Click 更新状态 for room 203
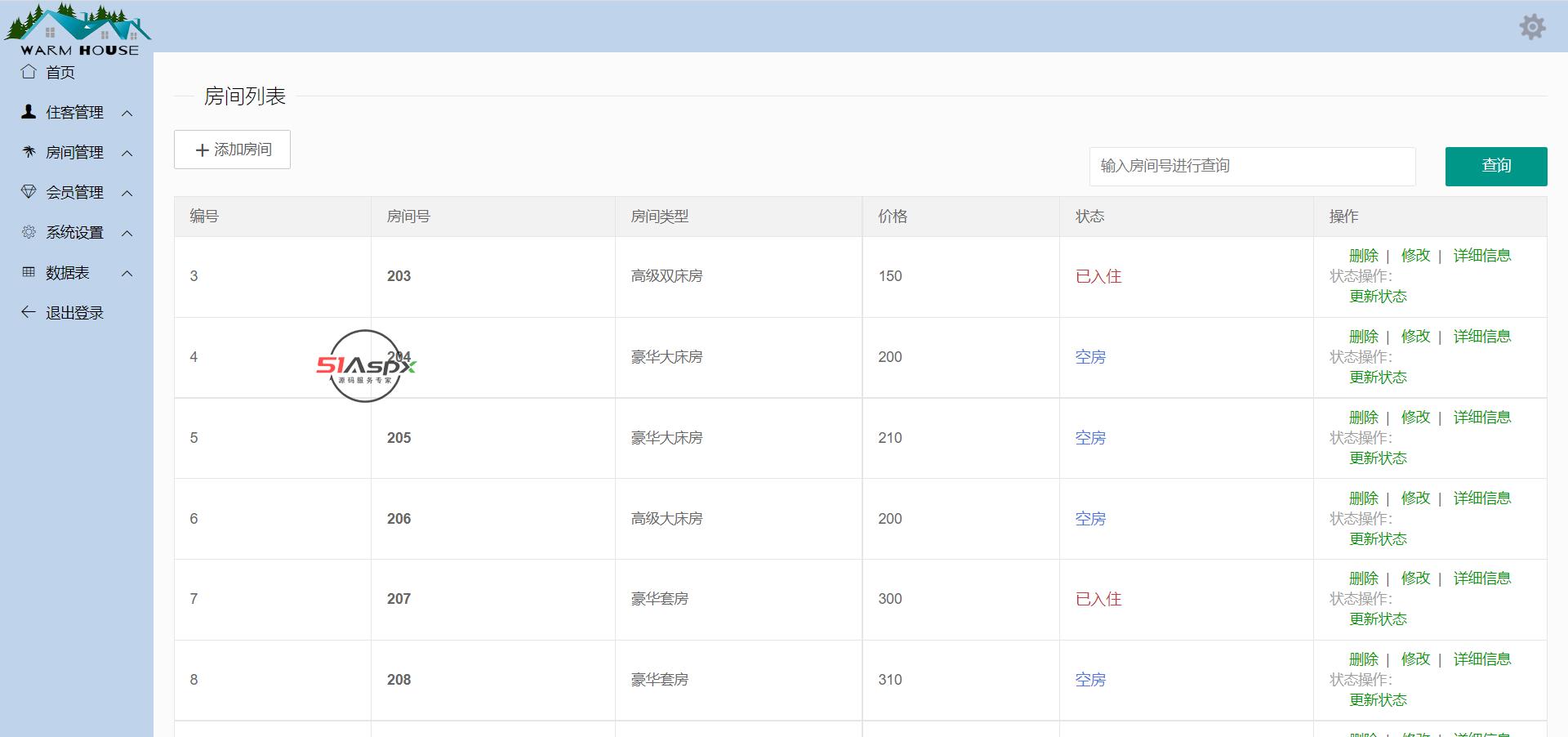The width and height of the screenshot is (1568, 737). 1379,297
